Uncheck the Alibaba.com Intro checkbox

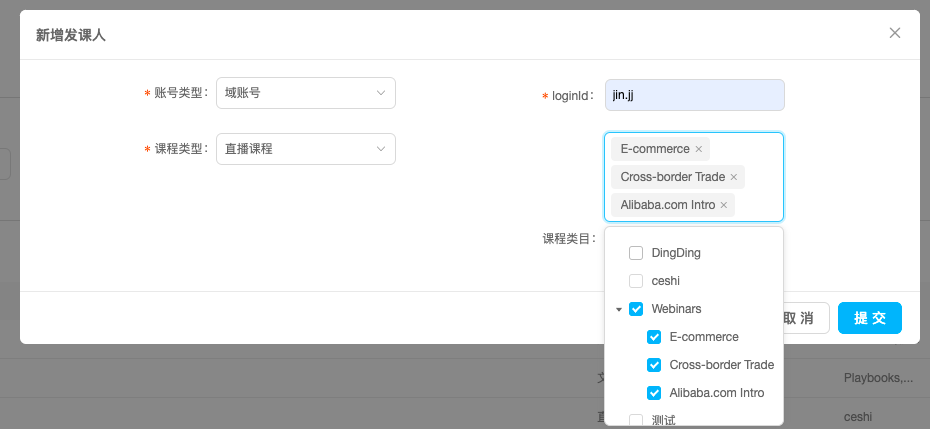[x=654, y=393]
